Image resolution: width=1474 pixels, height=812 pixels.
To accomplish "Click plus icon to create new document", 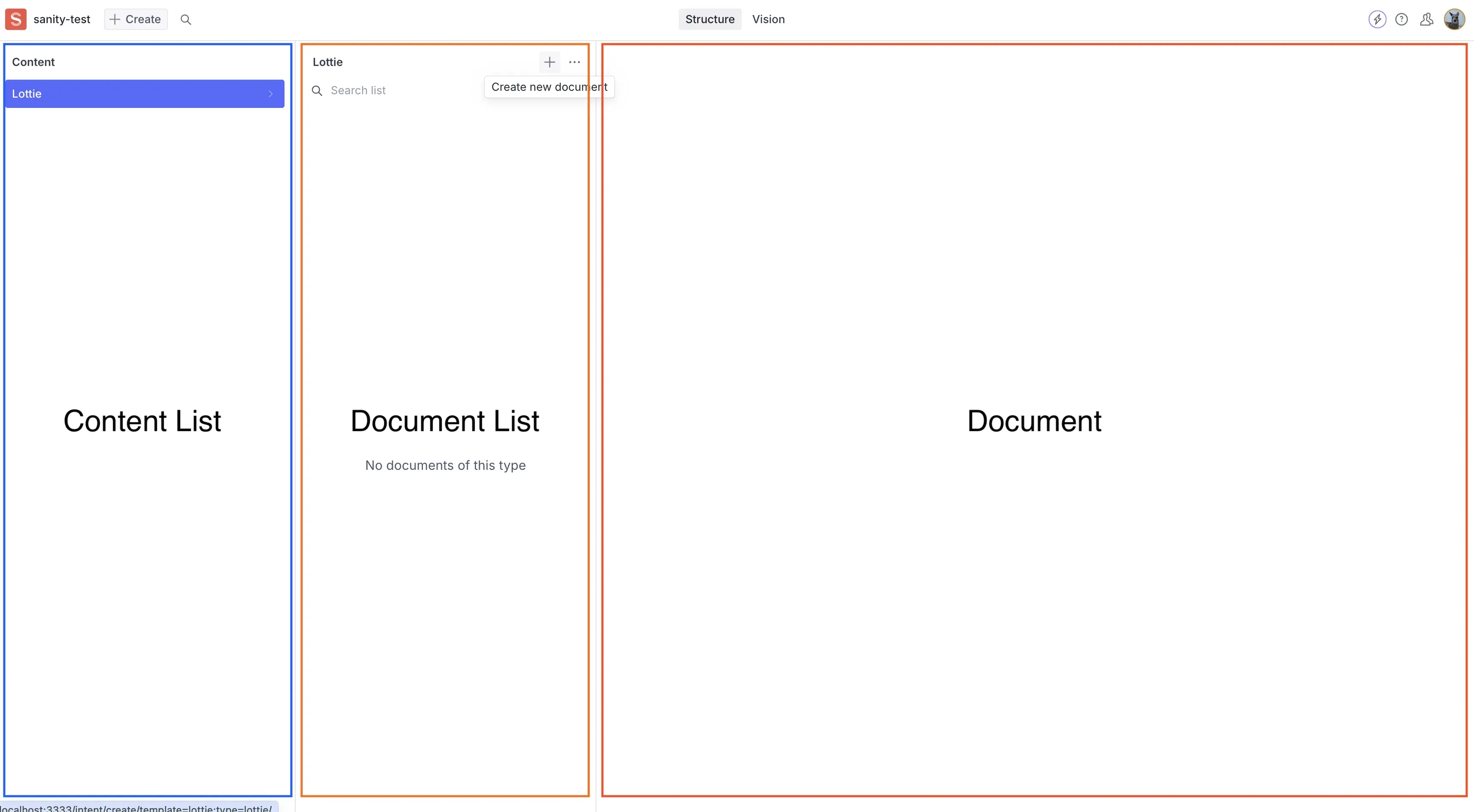I will point(549,62).
